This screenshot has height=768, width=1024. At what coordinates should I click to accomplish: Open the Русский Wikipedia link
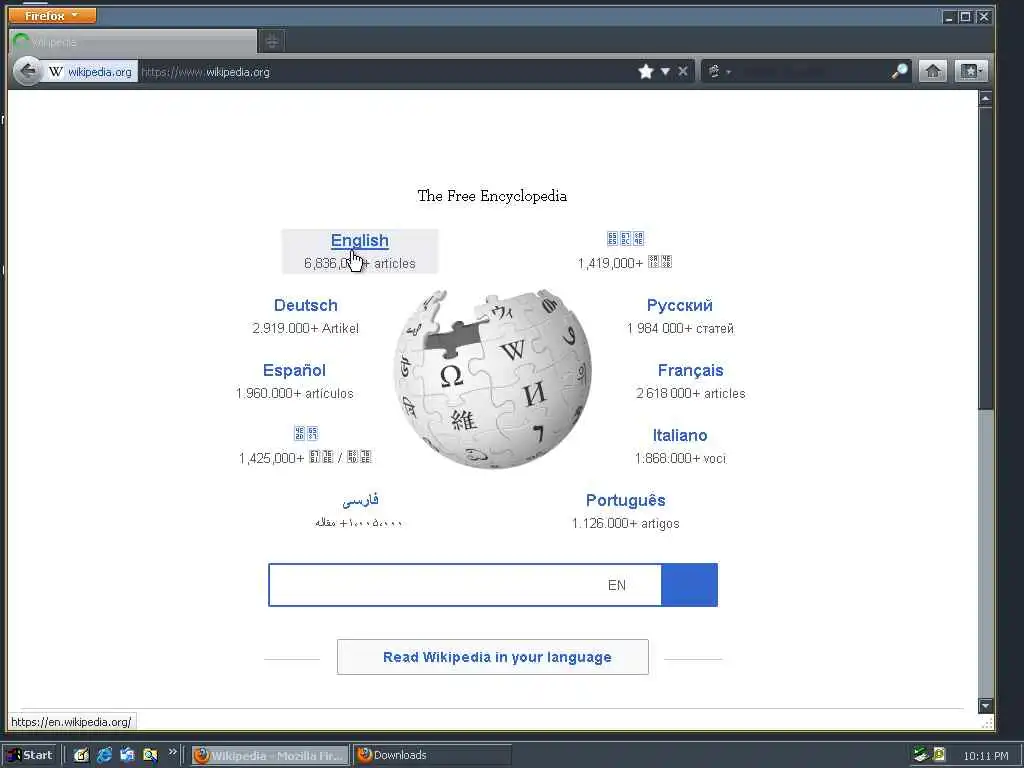click(680, 305)
